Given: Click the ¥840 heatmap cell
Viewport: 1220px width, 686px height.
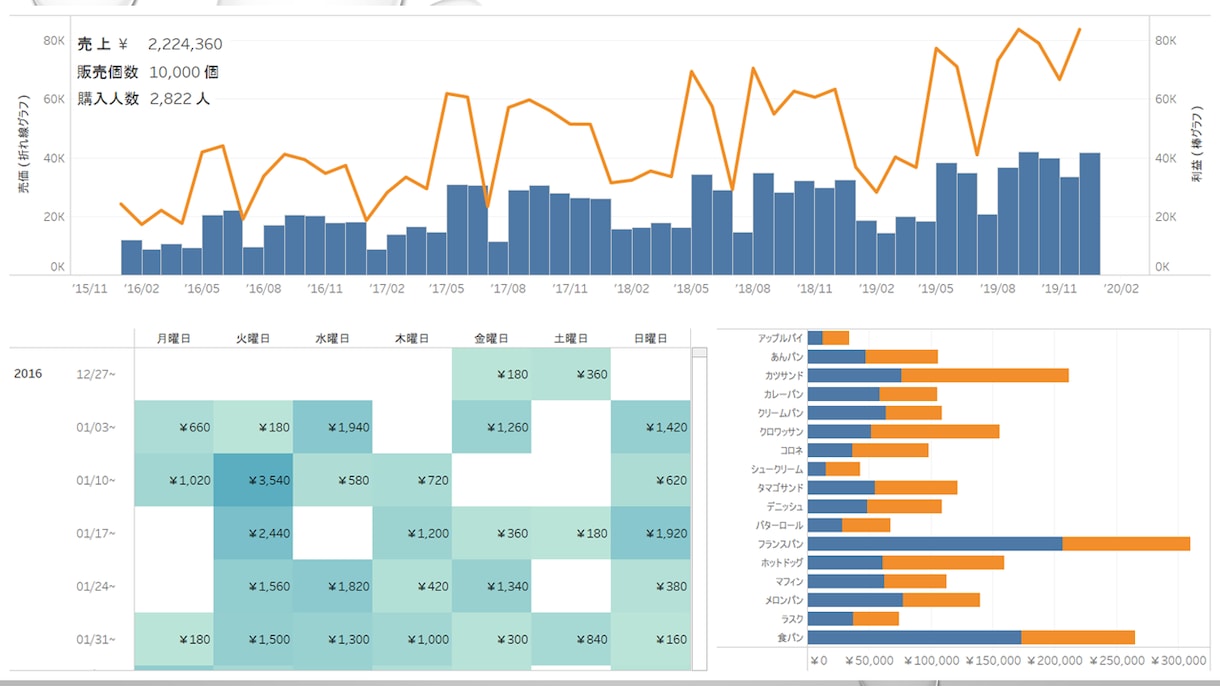Looking at the screenshot, I should pyautogui.click(x=571, y=639).
